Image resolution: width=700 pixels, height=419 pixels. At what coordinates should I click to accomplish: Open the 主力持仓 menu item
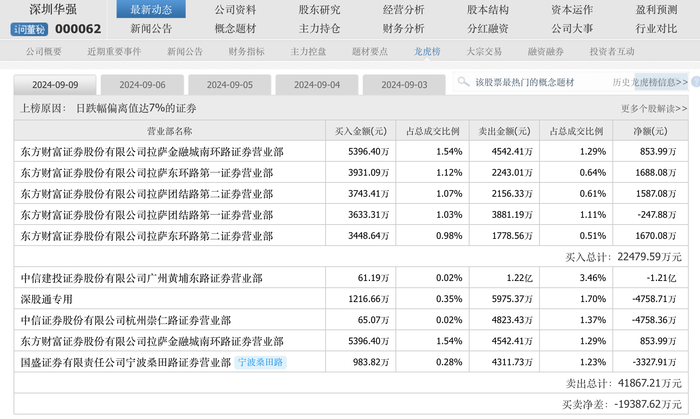pos(319,29)
